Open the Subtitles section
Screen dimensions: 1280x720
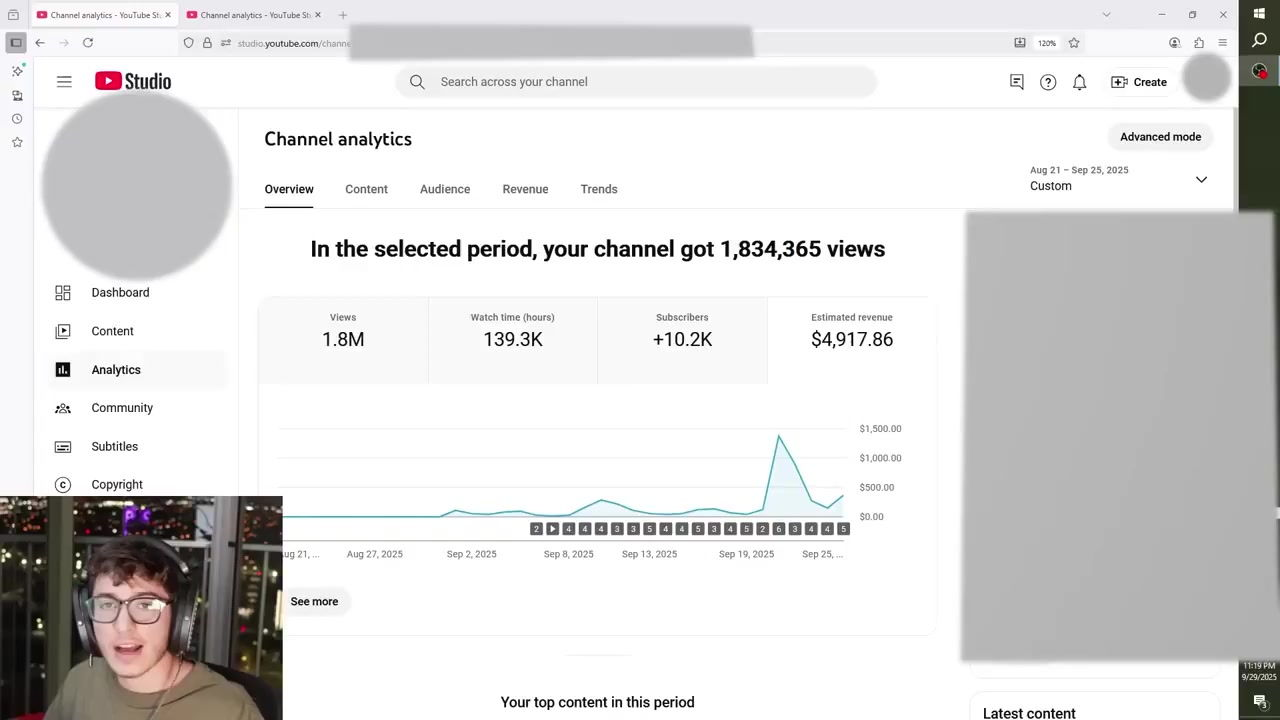(x=114, y=446)
